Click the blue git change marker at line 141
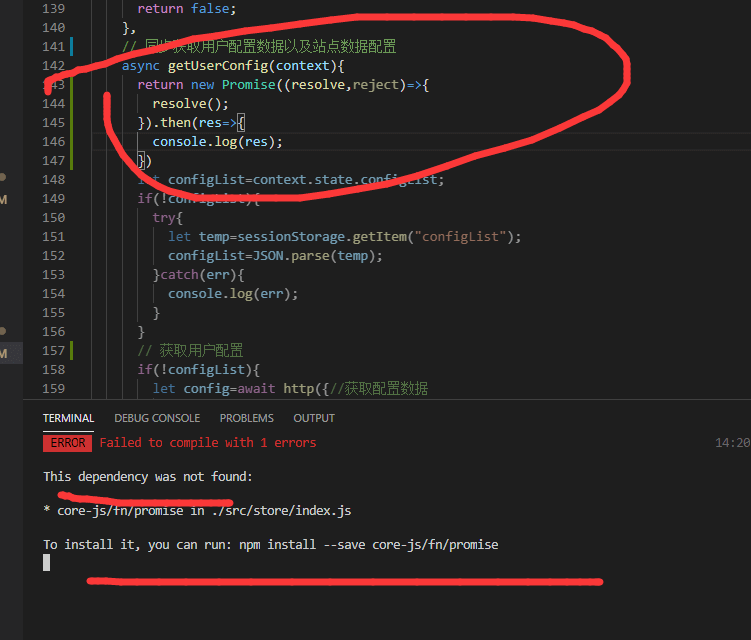Screen dimensions: 751x640 pyautogui.click(x=72, y=47)
